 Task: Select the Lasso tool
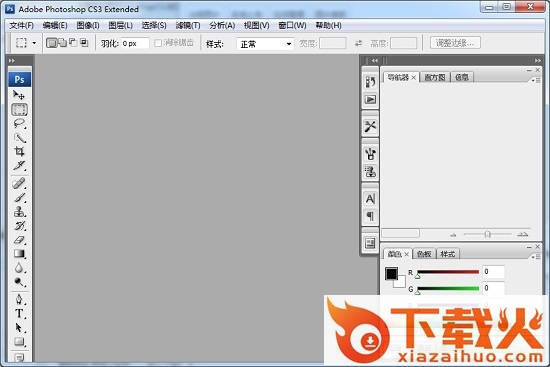click(x=19, y=124)
